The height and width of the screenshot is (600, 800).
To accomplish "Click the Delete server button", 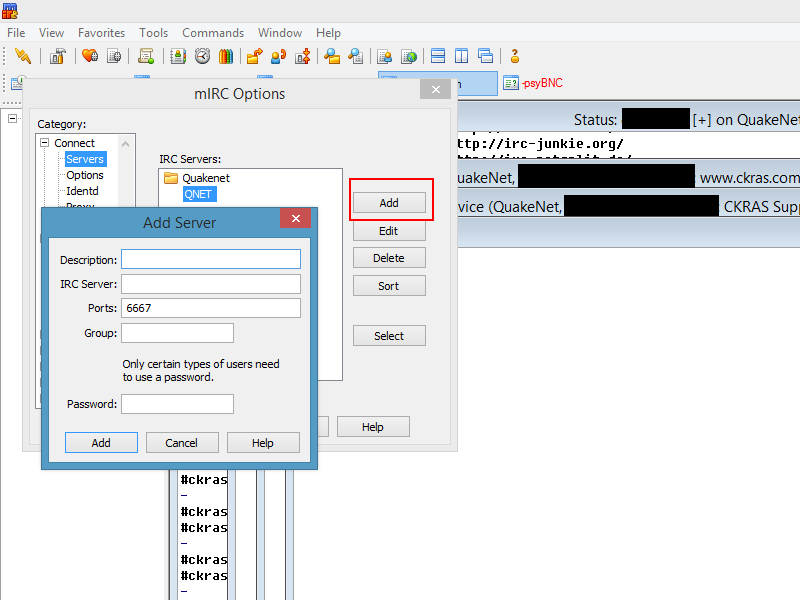I will [389, 258].
